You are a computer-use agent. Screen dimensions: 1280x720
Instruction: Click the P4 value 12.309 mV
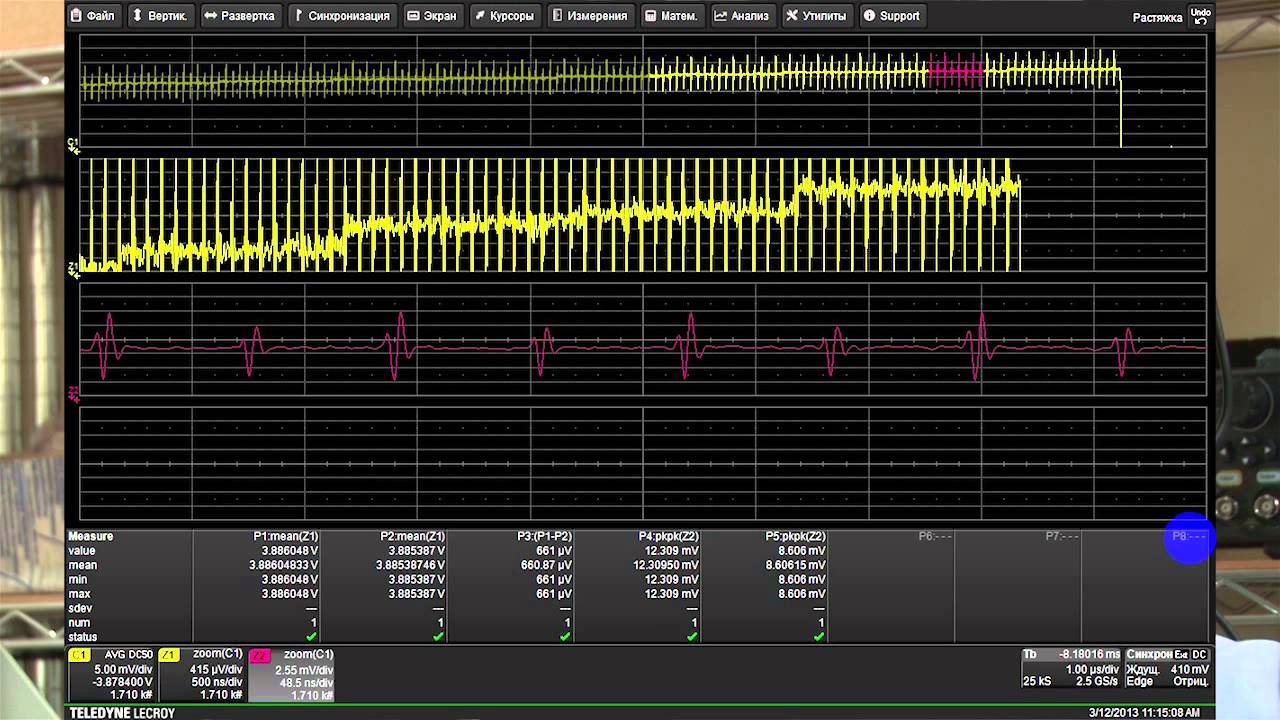(672, 551)
